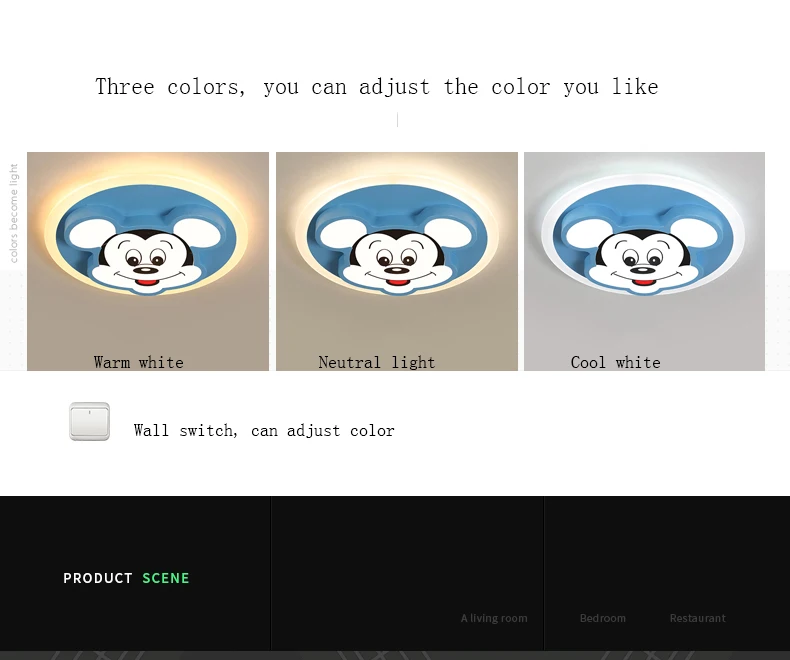
Task: Click the Warm white lamp image
Action: pos(148,261)
